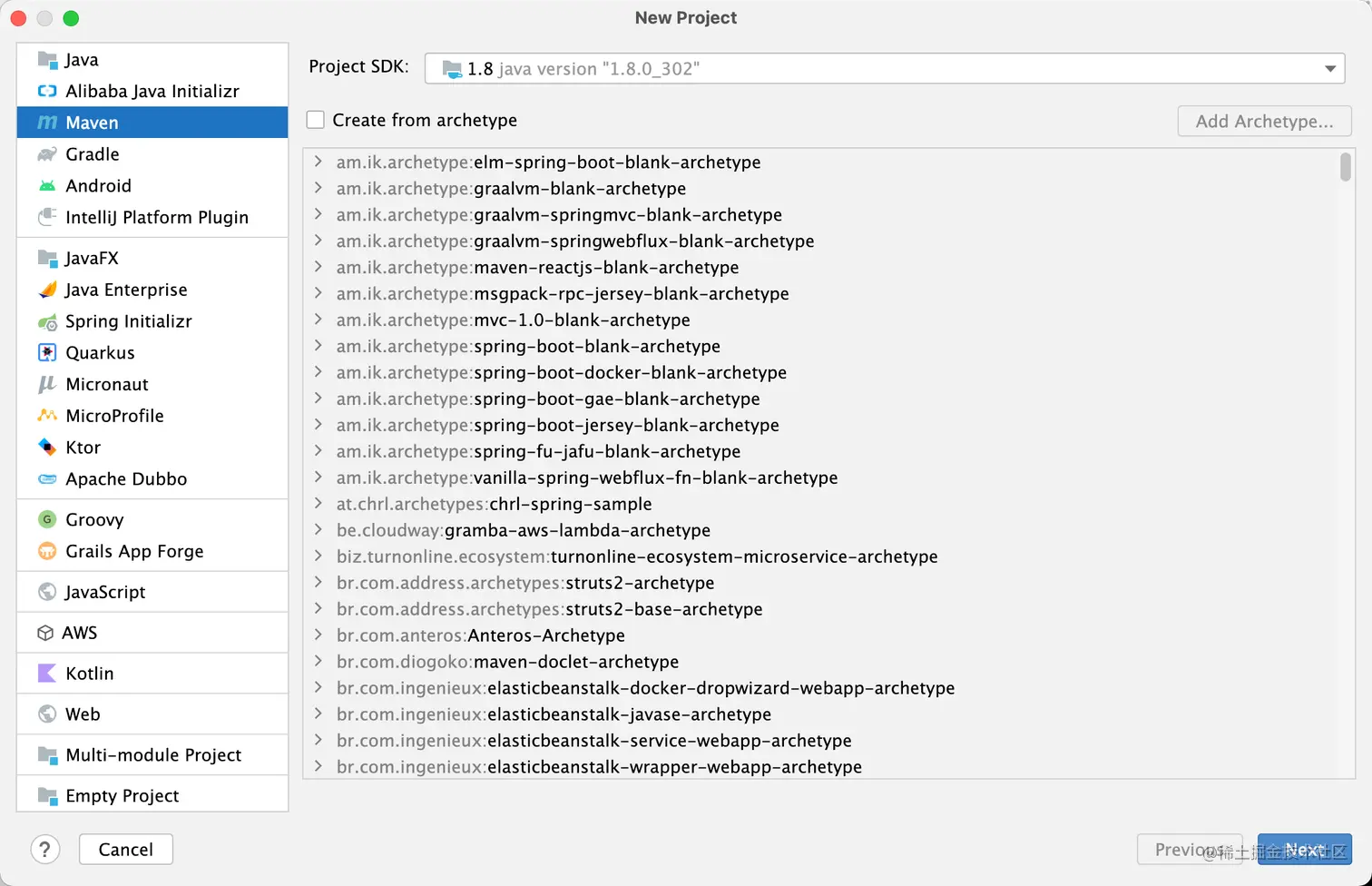Image resolution: width=1372 pixels, height=886 pixels.
Task: Click the Spring Initializr leaf icon
Action: (47, 321)
